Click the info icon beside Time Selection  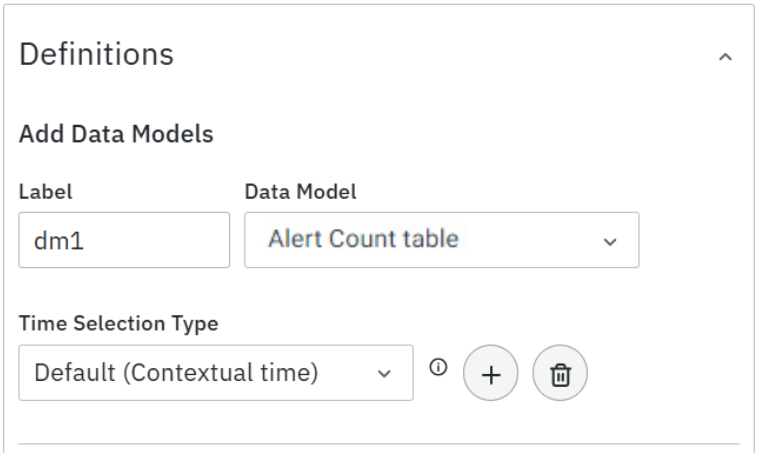click(x=436, y=367)
